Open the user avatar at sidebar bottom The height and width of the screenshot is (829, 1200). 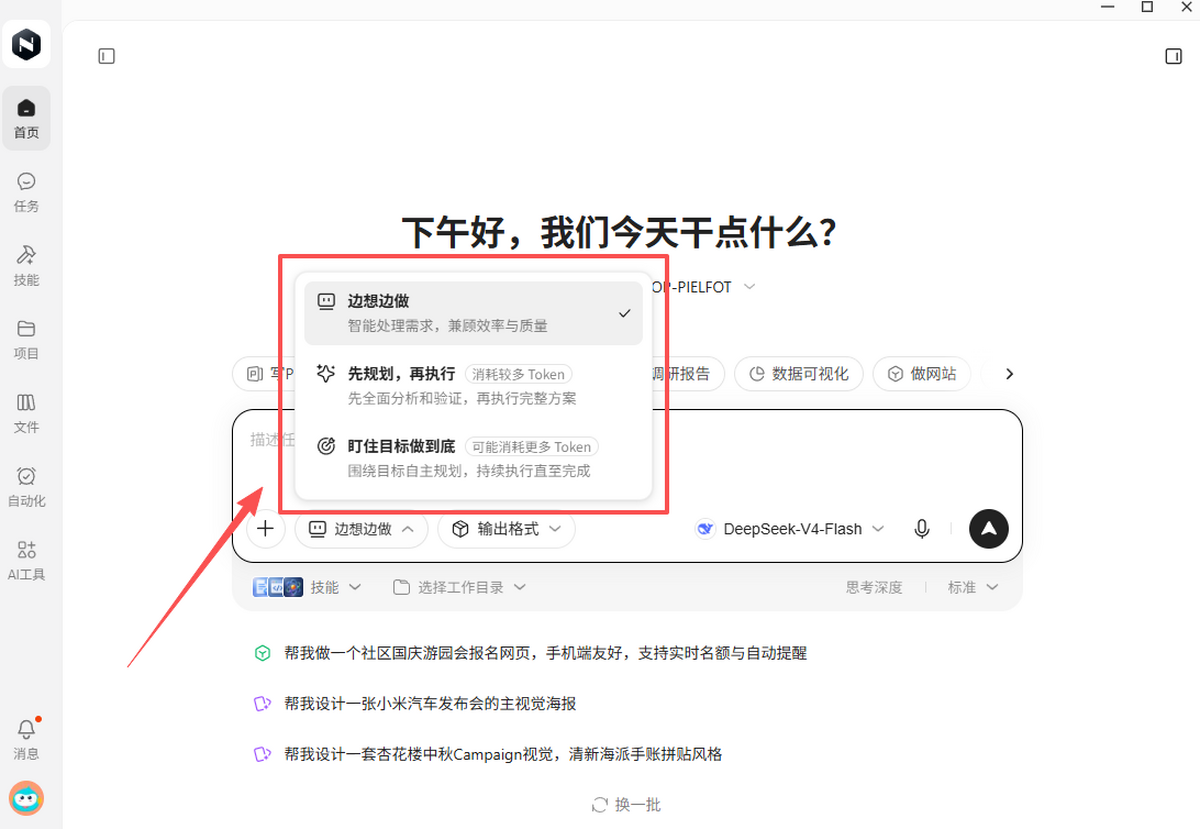coord(26,798)
